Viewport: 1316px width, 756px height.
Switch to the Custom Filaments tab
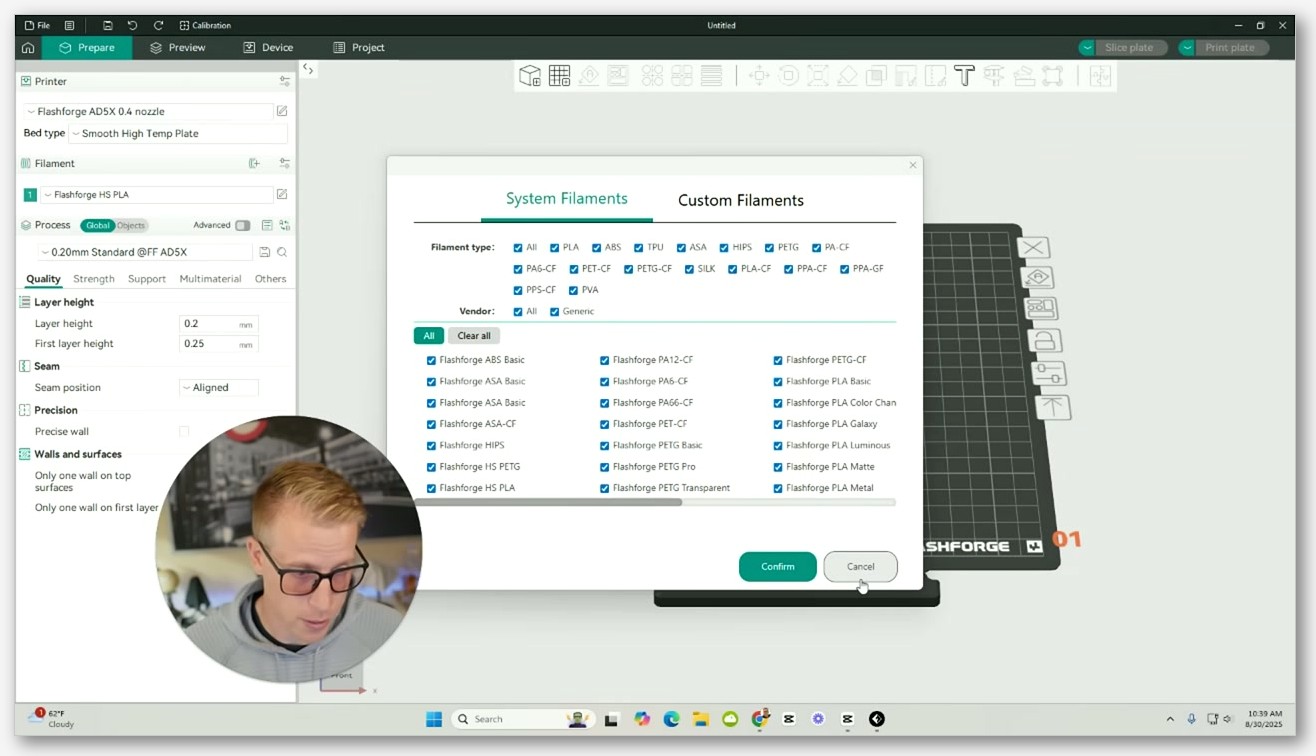[x=741, y=200]
